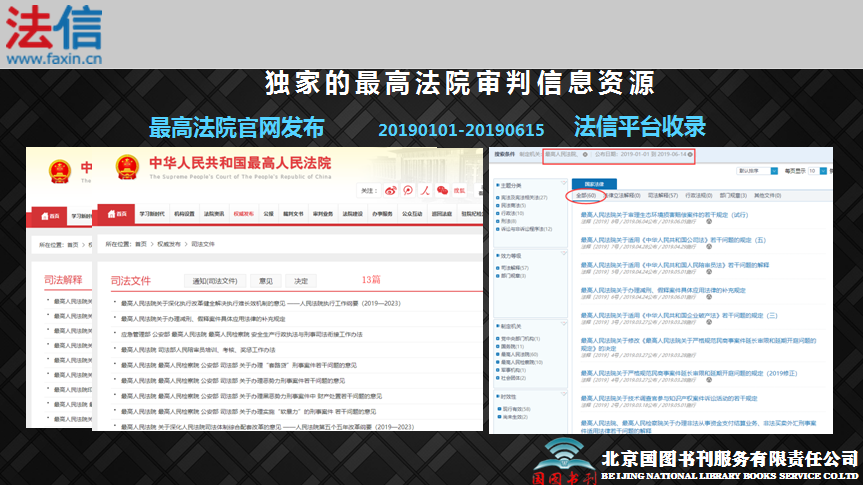
Task: Click badge icon beside 法释〔2019〕7号 entry
Action: pyautogui.click(x=709, y=247)
